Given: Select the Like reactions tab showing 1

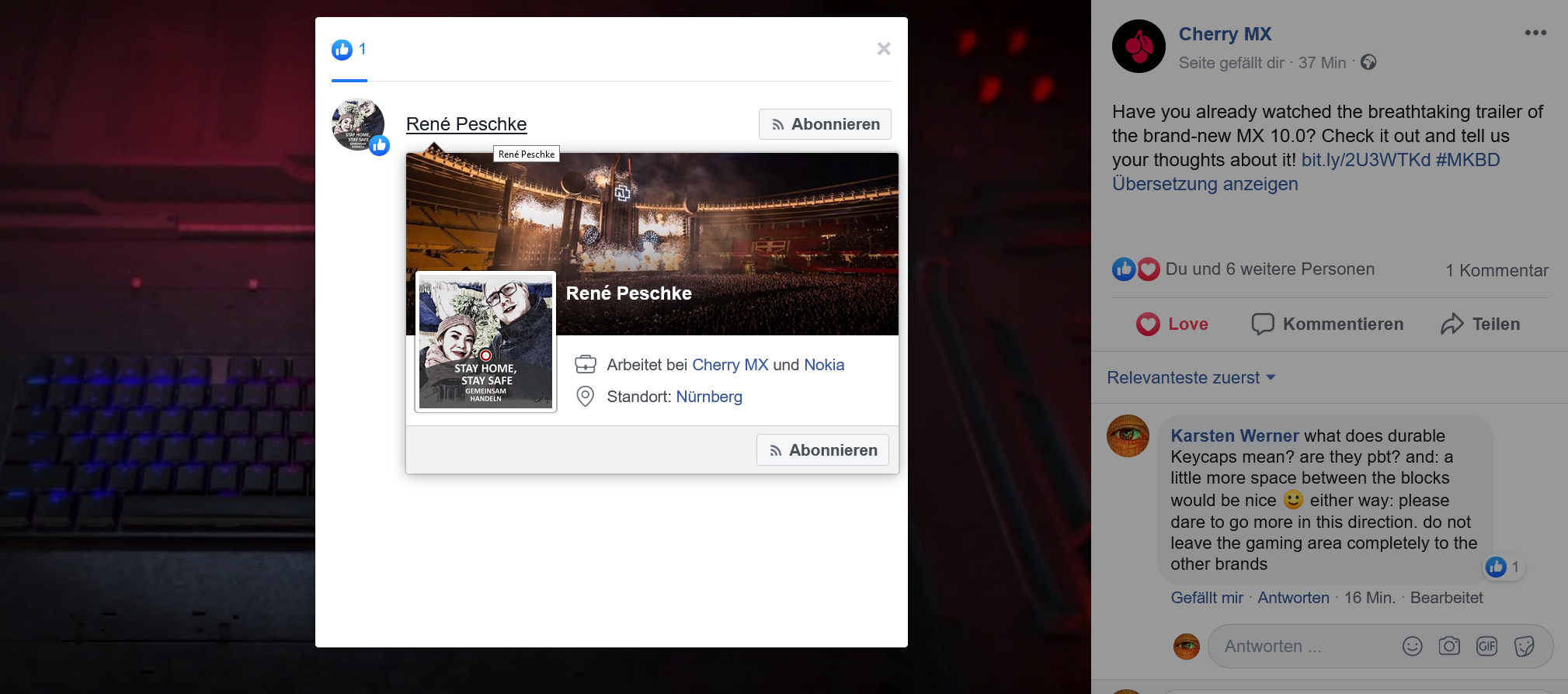Looking at the screenshot, I should click(x=349, y=50).
